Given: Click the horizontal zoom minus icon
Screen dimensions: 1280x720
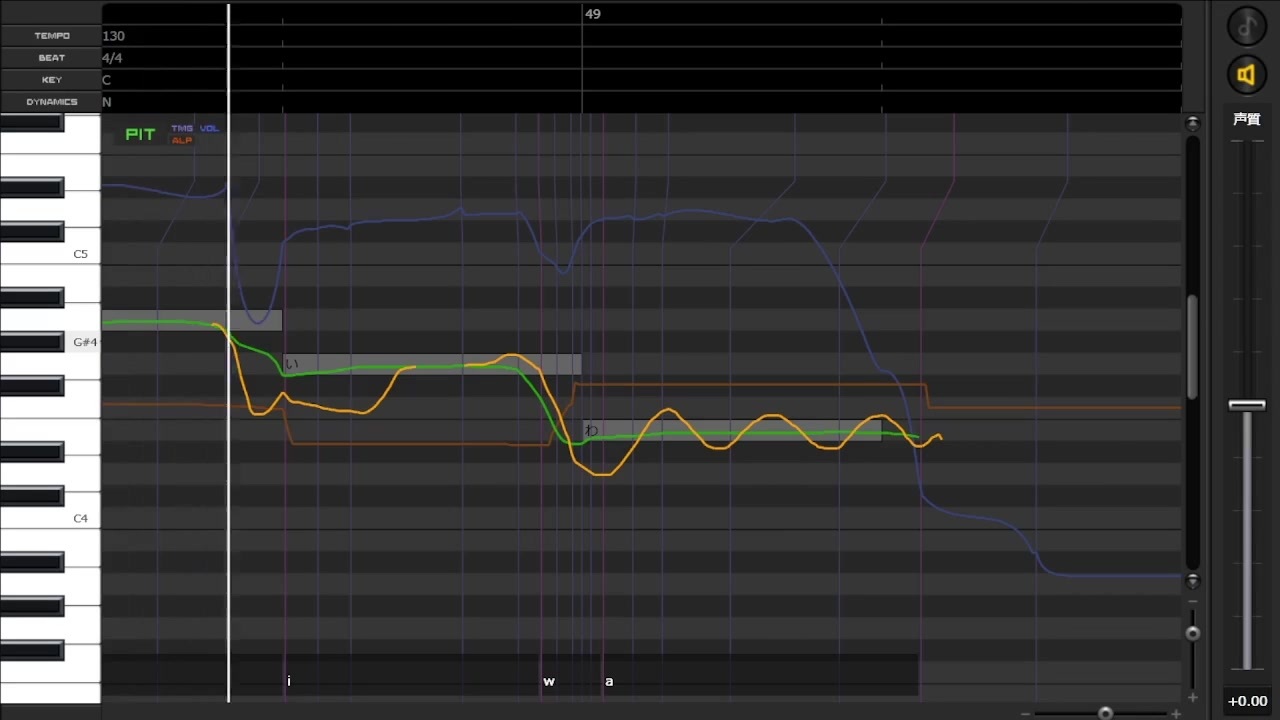Looking at the screenshot, I should click(x=1026, y=714).
